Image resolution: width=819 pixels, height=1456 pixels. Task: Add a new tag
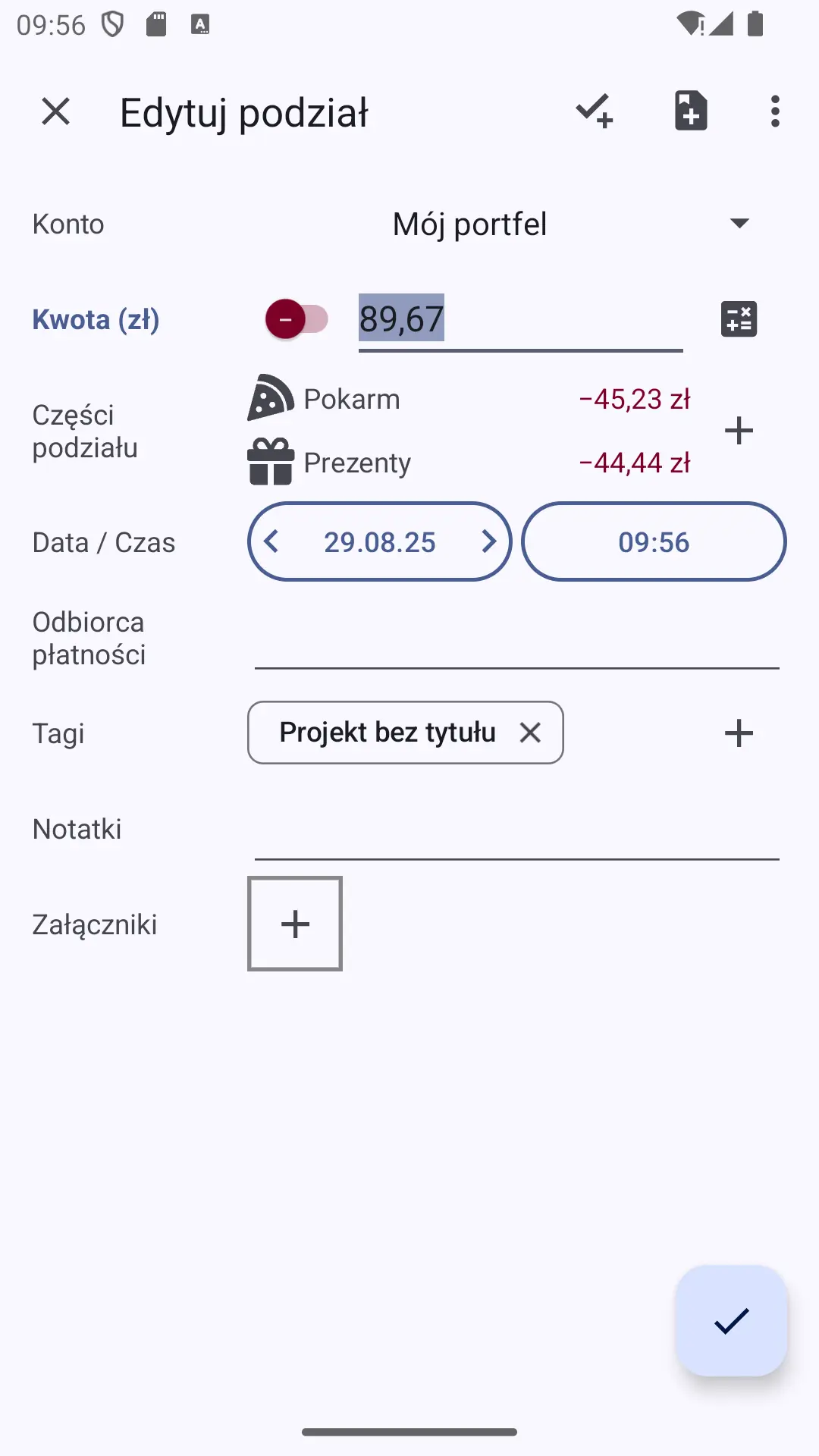click(739, 733)
